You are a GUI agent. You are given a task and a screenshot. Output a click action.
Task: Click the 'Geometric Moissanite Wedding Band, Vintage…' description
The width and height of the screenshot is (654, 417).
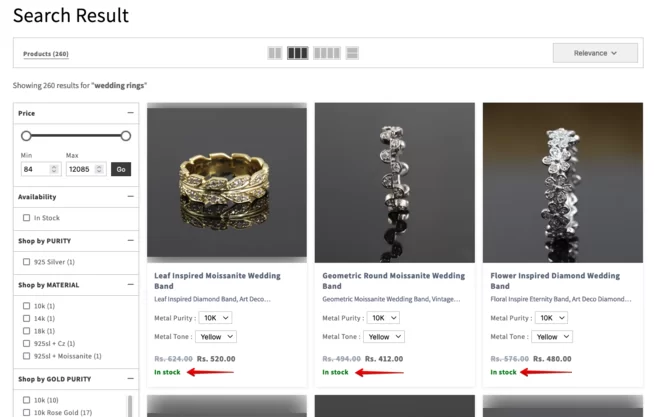(x=391, y=299)
